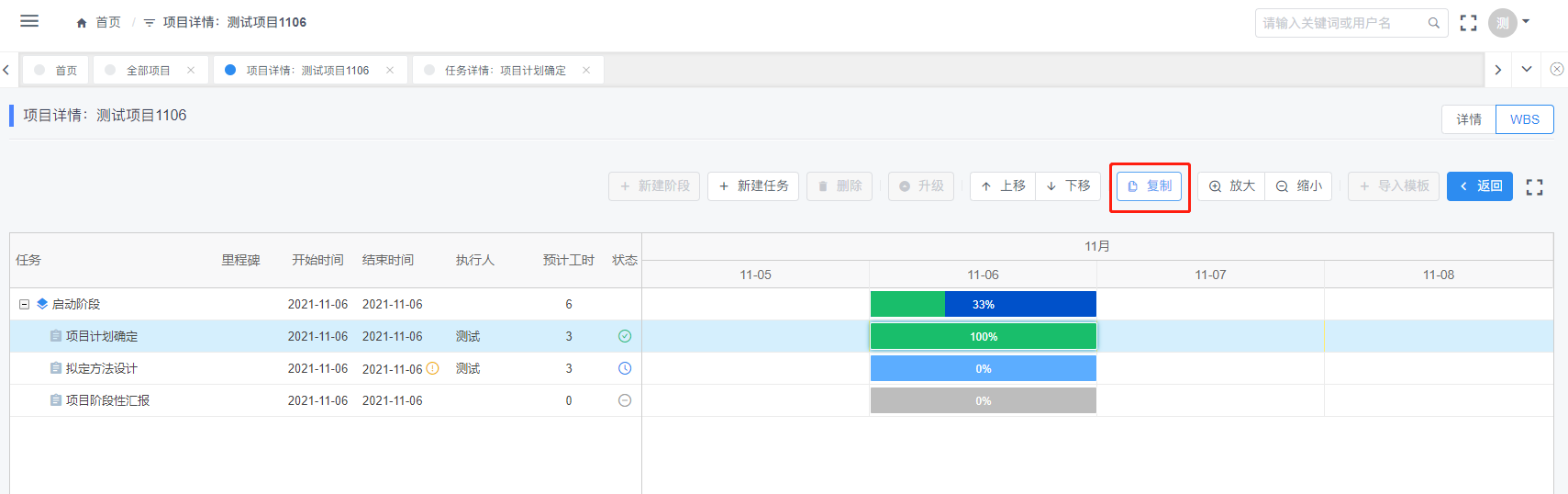Click the 11-05 date column header
This screenshot has width=1568, height=494.
click(x=756, y=275)
